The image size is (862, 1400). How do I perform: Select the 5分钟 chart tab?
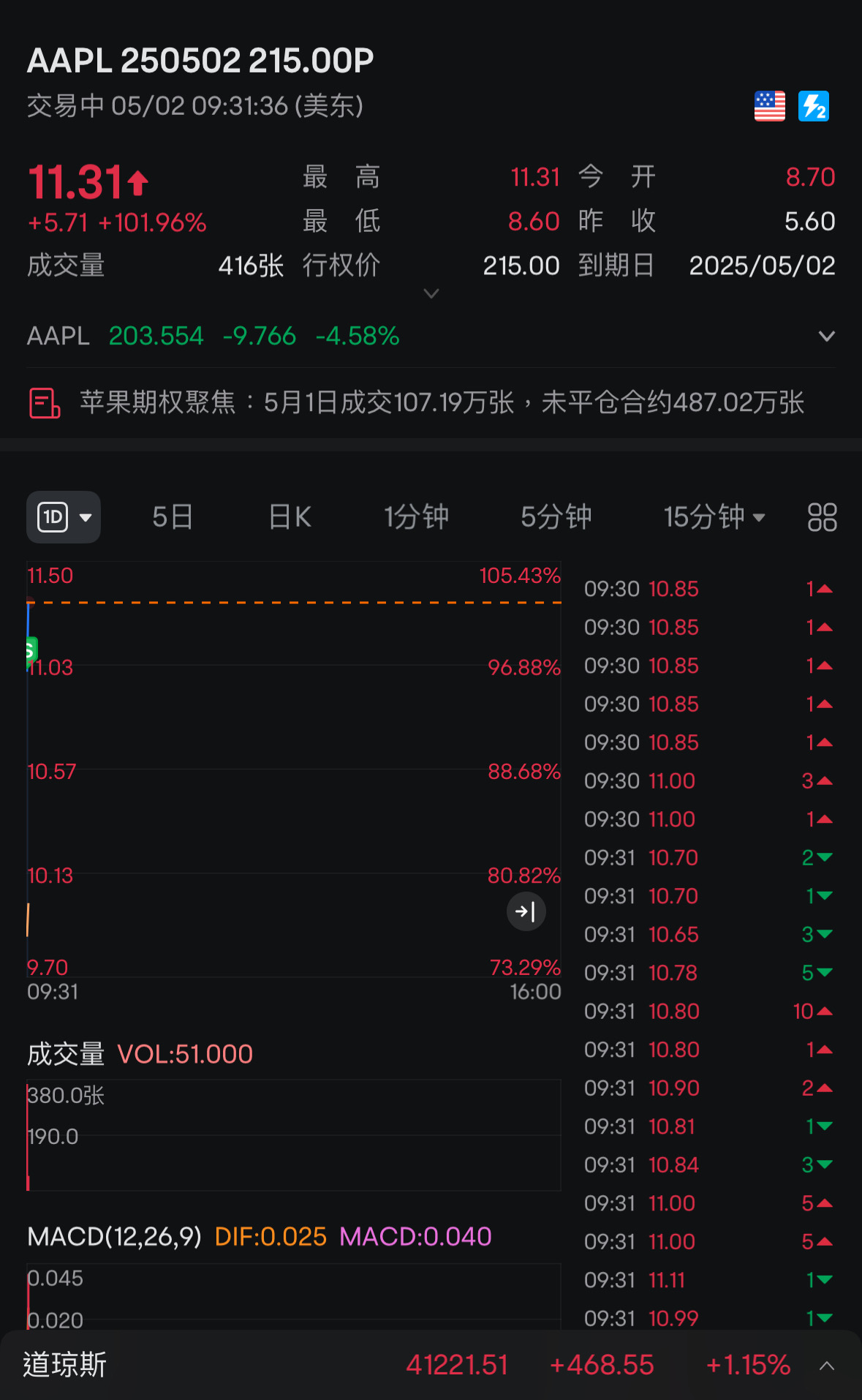[556, 517]
